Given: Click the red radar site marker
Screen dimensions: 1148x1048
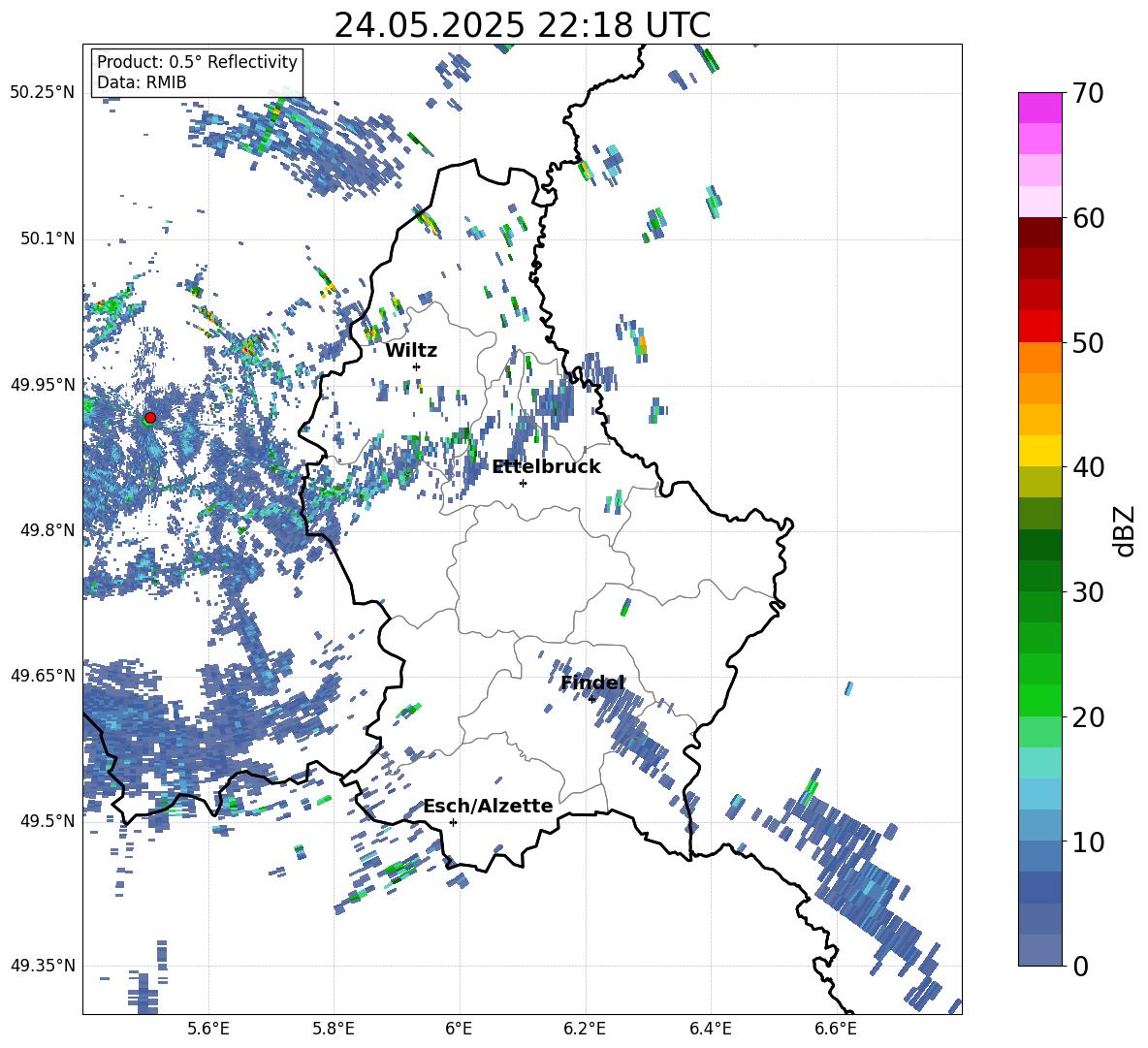Looking at the screenshot, I should pyautogui.click(x=150, y=418).
